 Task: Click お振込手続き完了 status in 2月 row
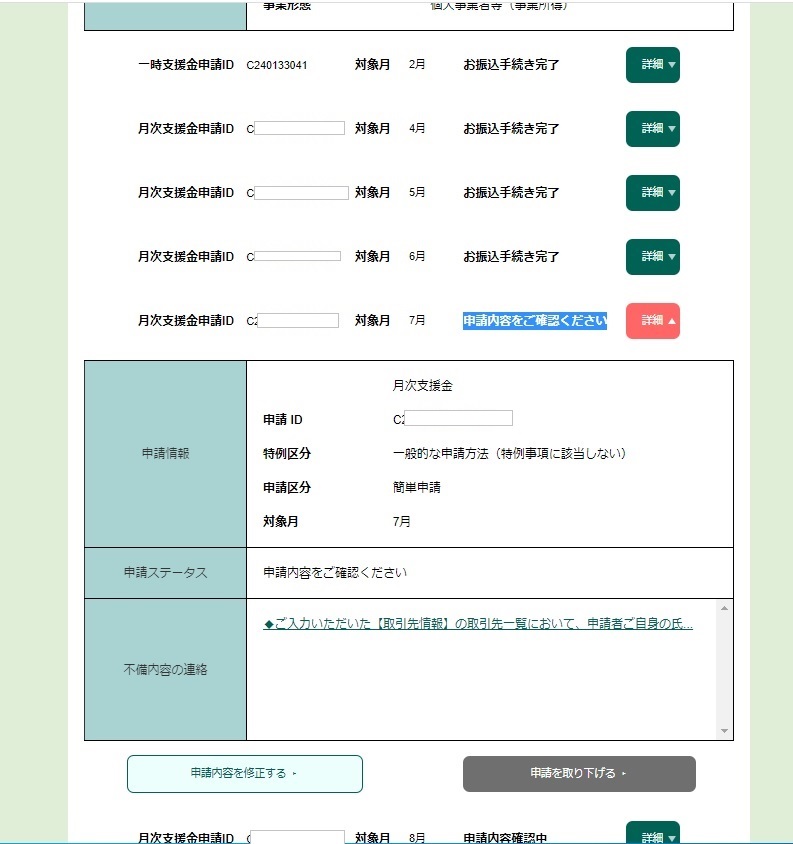tap(511, 65)
